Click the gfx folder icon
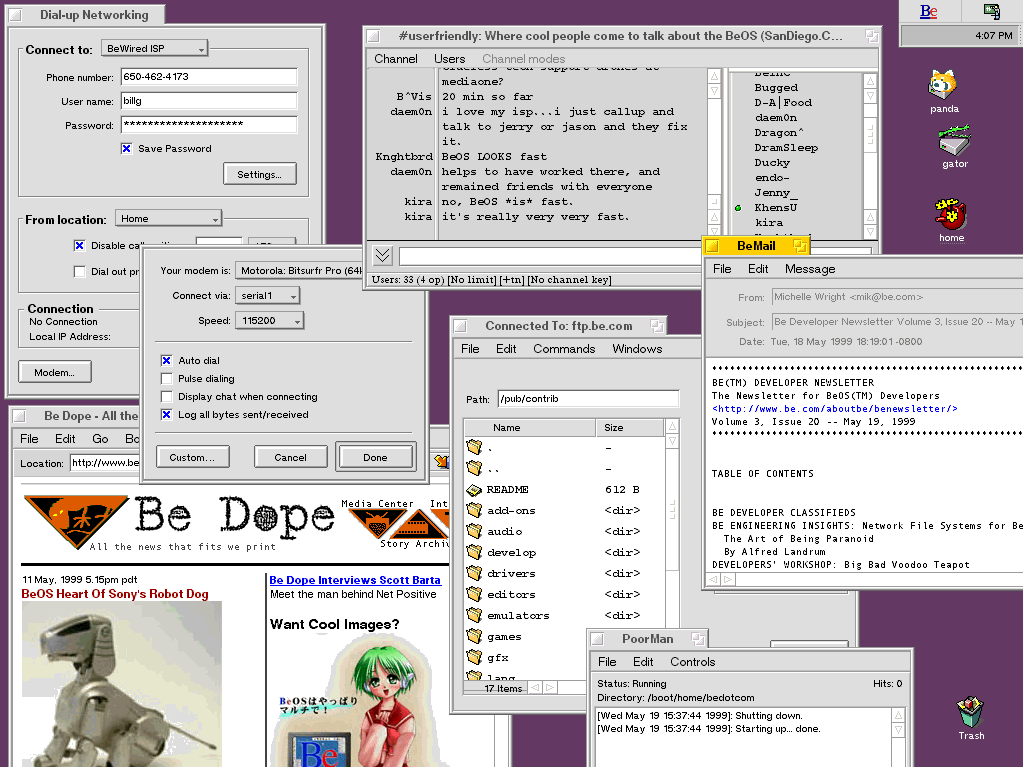 tap(475, 657)
